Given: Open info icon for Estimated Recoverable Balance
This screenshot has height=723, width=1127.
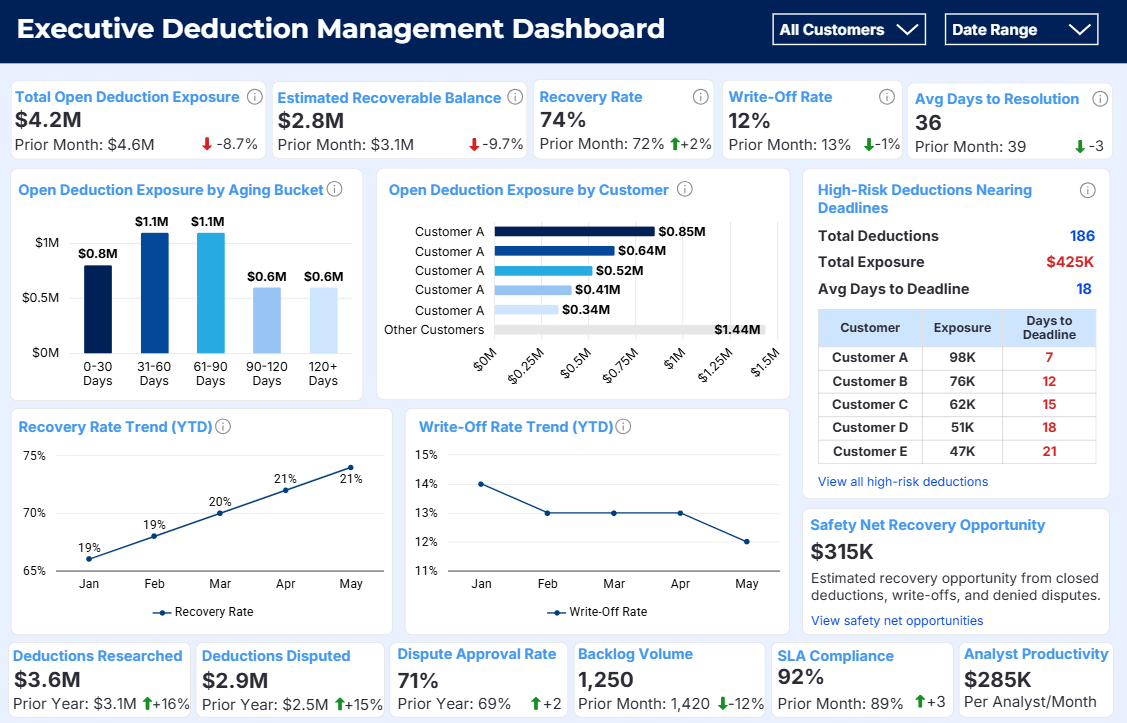Looking at the screenshot, I should (515, 96).
